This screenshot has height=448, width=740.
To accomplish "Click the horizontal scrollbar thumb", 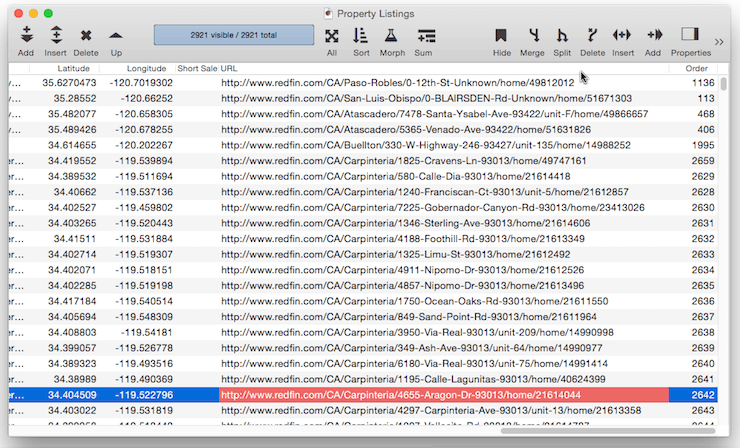I will click(608, 431).
